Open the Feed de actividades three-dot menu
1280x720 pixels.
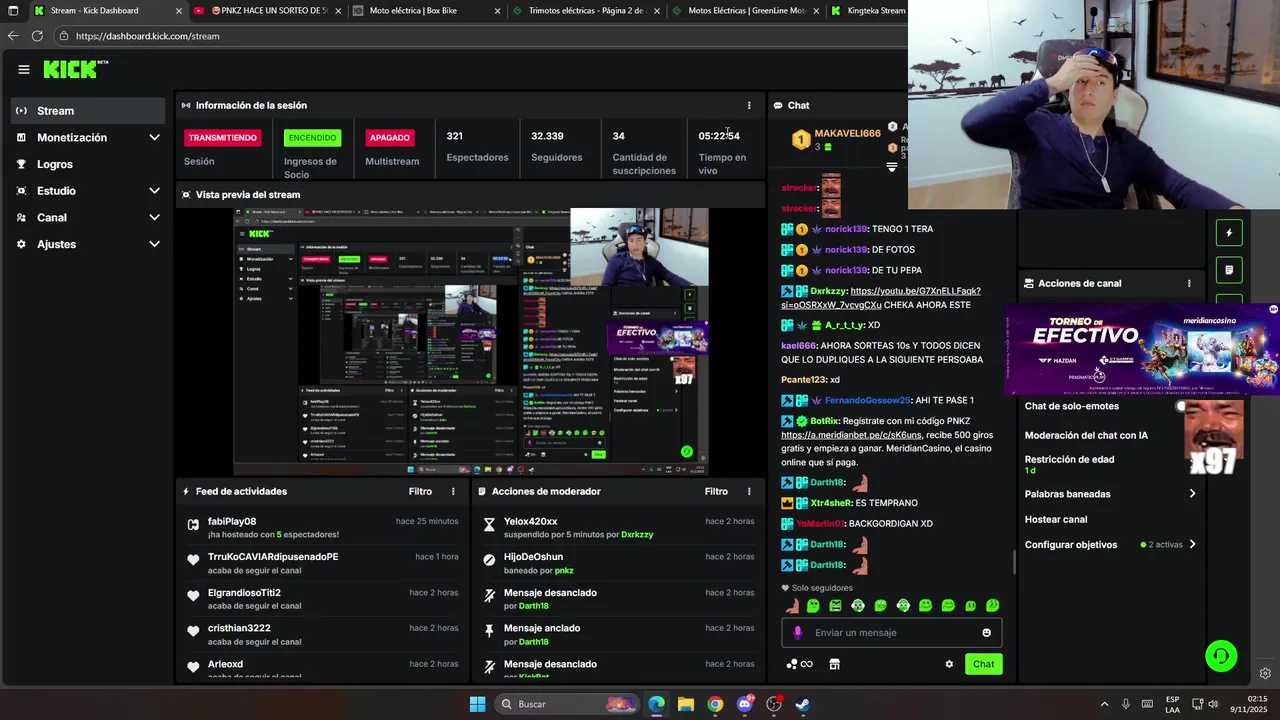(x=453, y=491)
